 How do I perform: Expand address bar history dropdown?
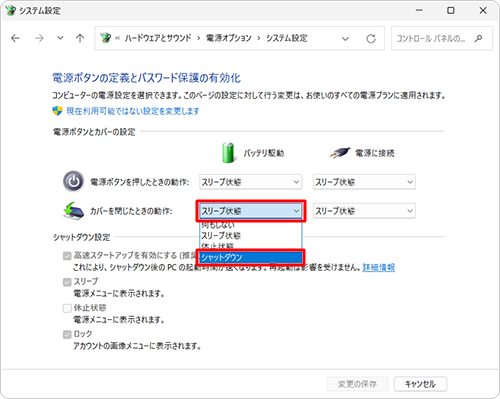point(345,39)
